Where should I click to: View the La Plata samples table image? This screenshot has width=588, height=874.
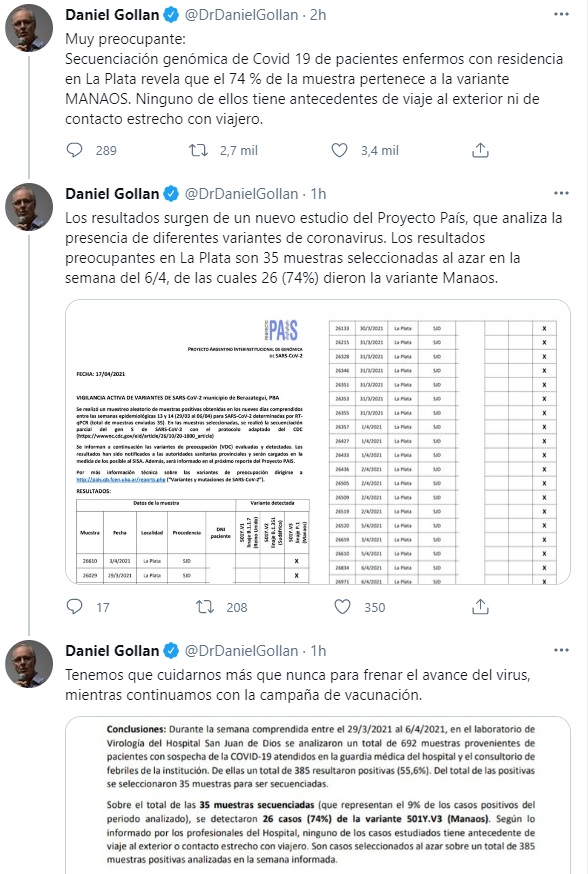[x=445, y=442]
